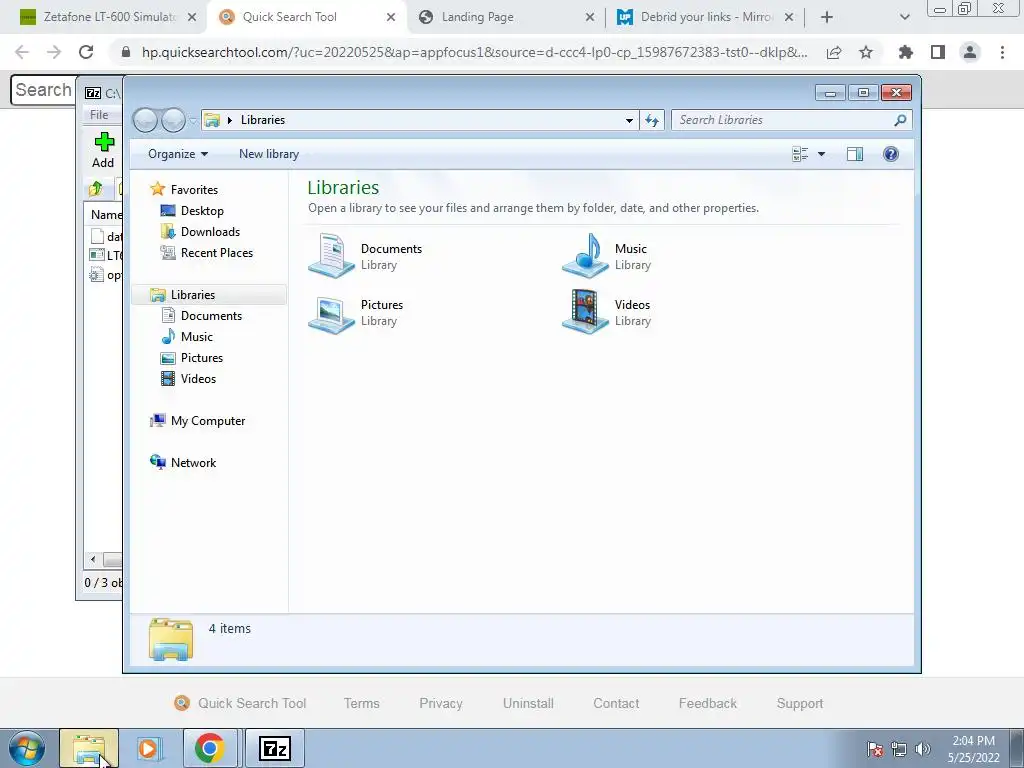Click the New library button
1024x768 pixels.
[268, 154]
